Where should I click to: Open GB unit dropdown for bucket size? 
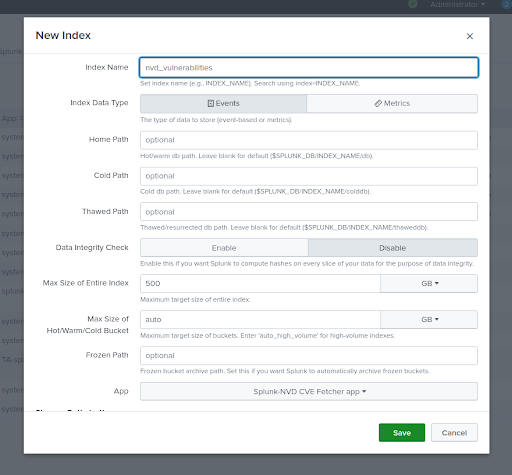point(429,319)
